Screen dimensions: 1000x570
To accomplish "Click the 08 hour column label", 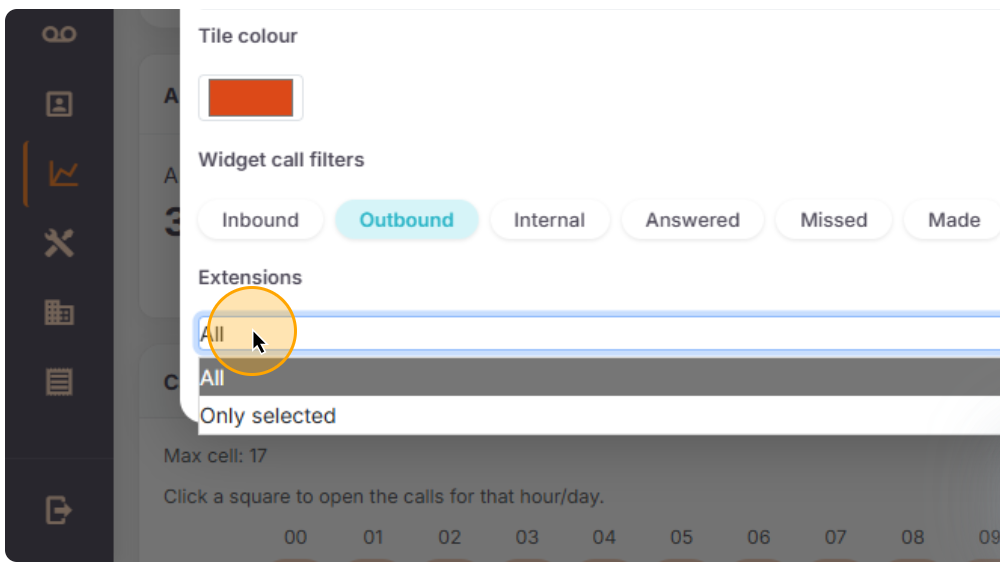I will [912, 538].
